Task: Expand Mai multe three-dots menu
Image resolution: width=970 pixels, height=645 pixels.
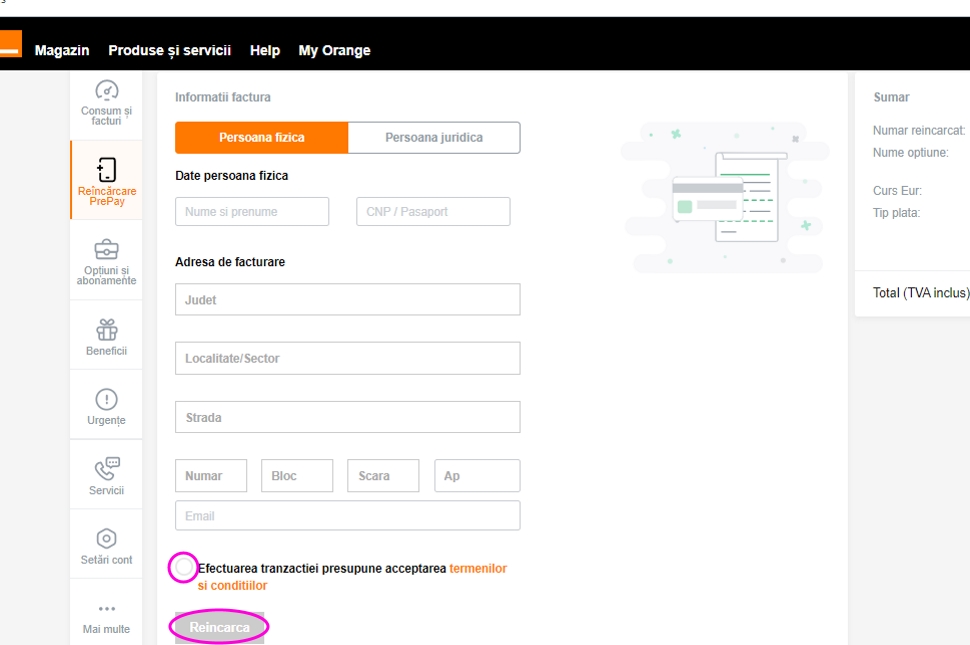Action: click(106, 609)
